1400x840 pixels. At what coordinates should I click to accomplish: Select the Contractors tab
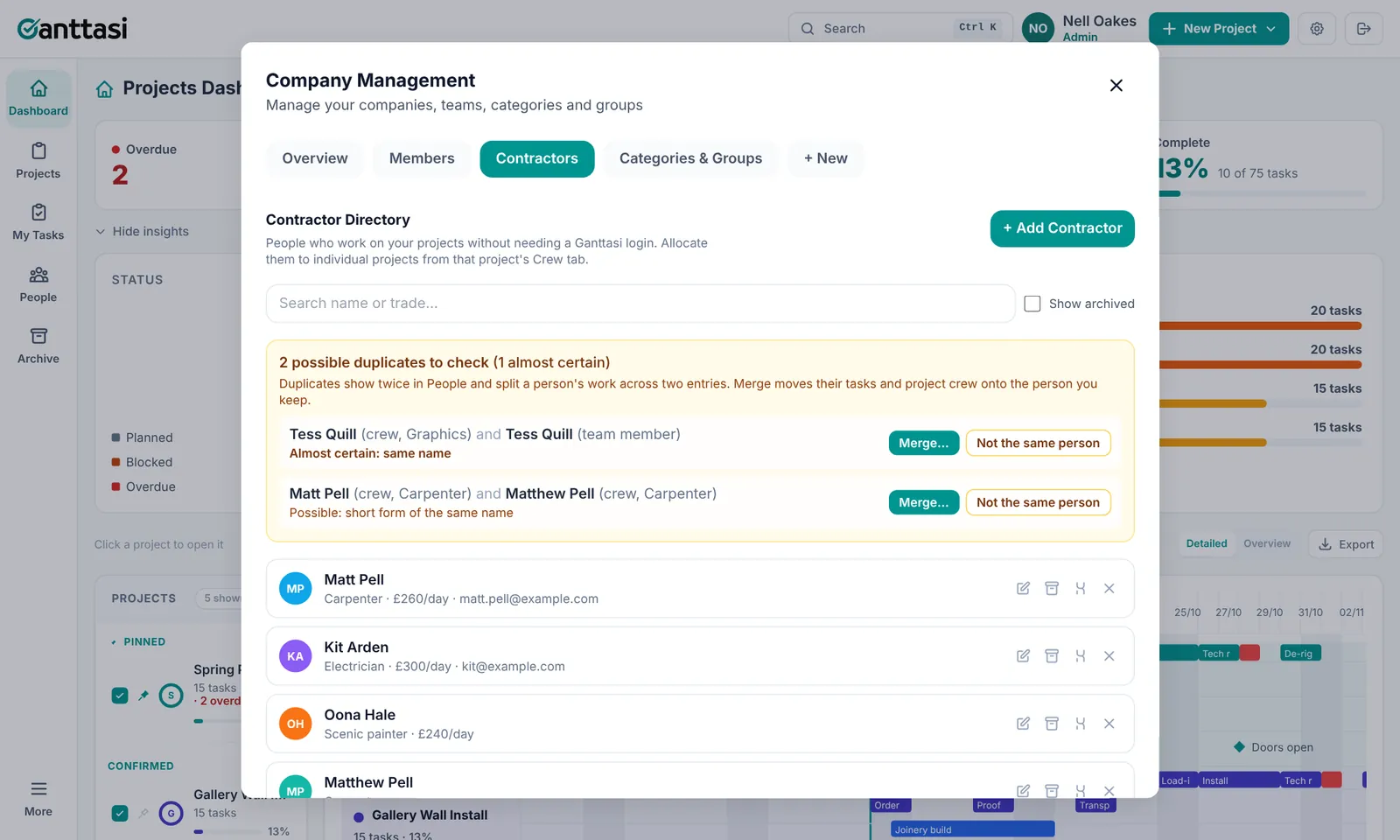(x=537, y=158)
